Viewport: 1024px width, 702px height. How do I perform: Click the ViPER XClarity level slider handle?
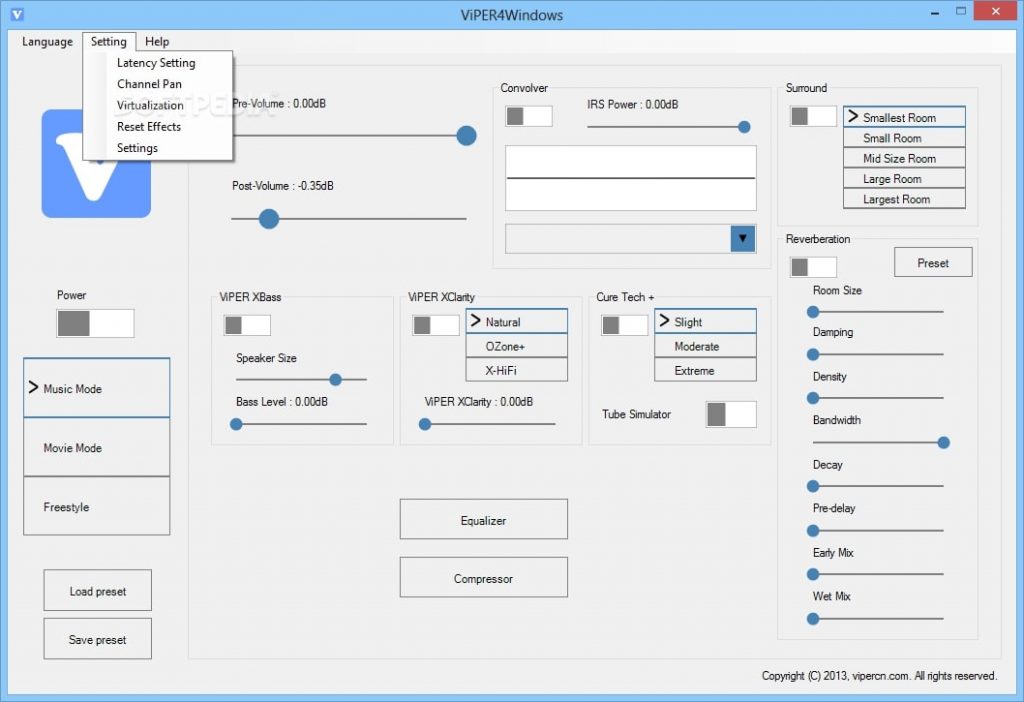[425, 424]
